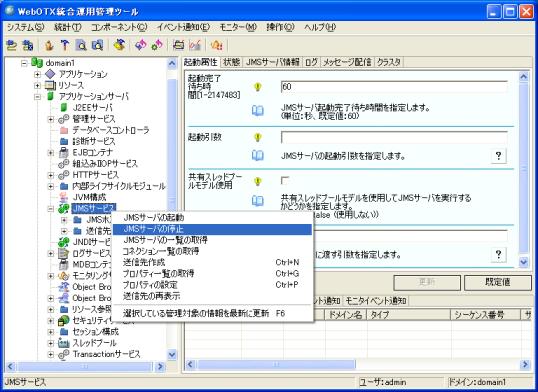Collapse the domain1 tree node
The image size is (538, 392).
click(24, 63)
